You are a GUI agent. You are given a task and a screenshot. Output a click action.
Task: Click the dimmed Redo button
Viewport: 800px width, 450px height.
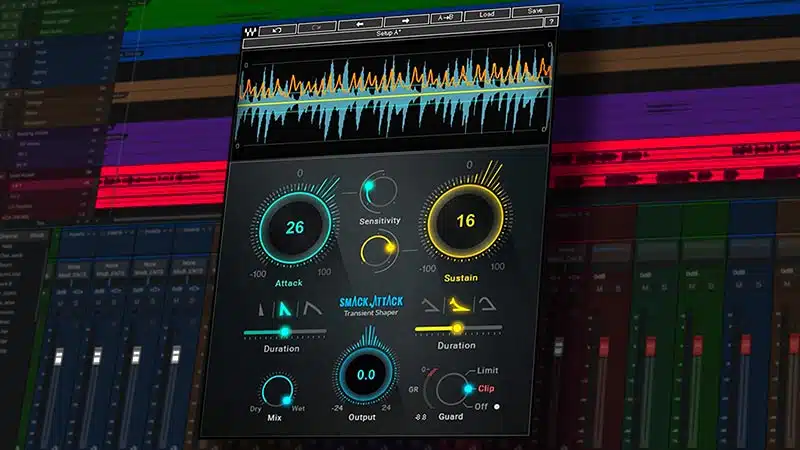point(316,28)
